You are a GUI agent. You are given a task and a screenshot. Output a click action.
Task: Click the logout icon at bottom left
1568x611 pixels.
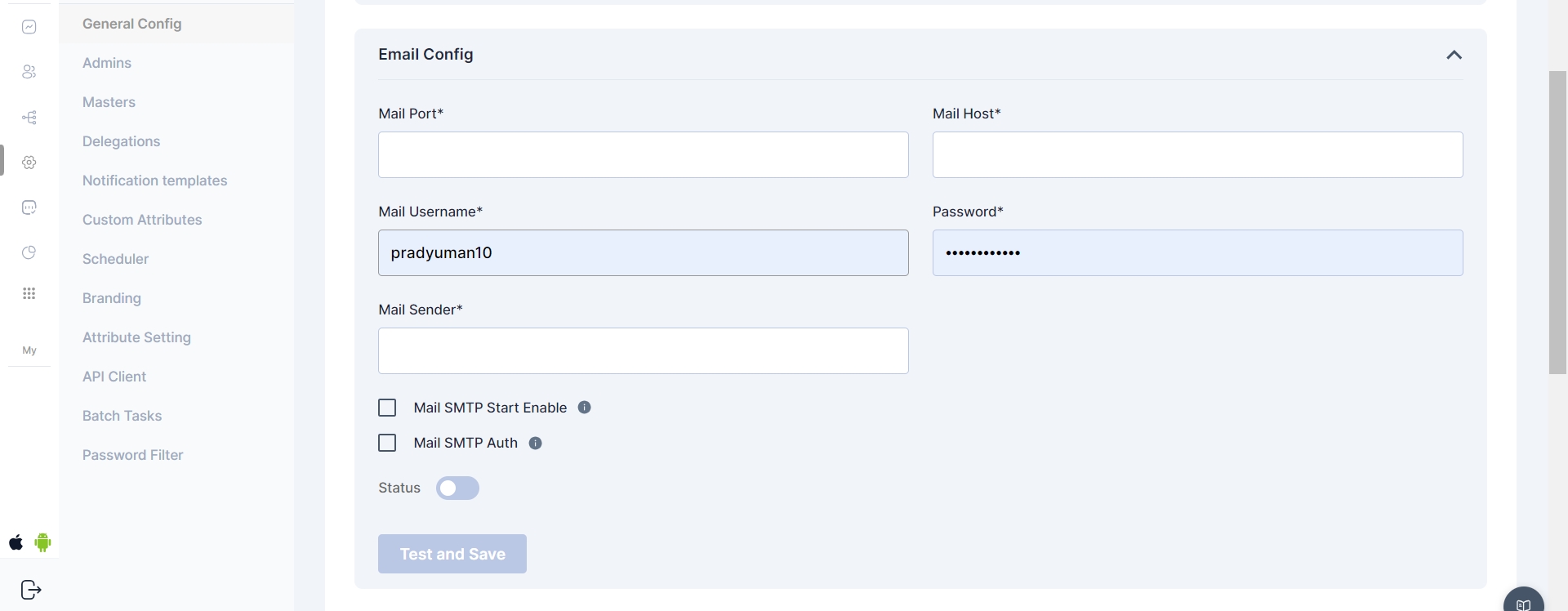click(30, 590)
